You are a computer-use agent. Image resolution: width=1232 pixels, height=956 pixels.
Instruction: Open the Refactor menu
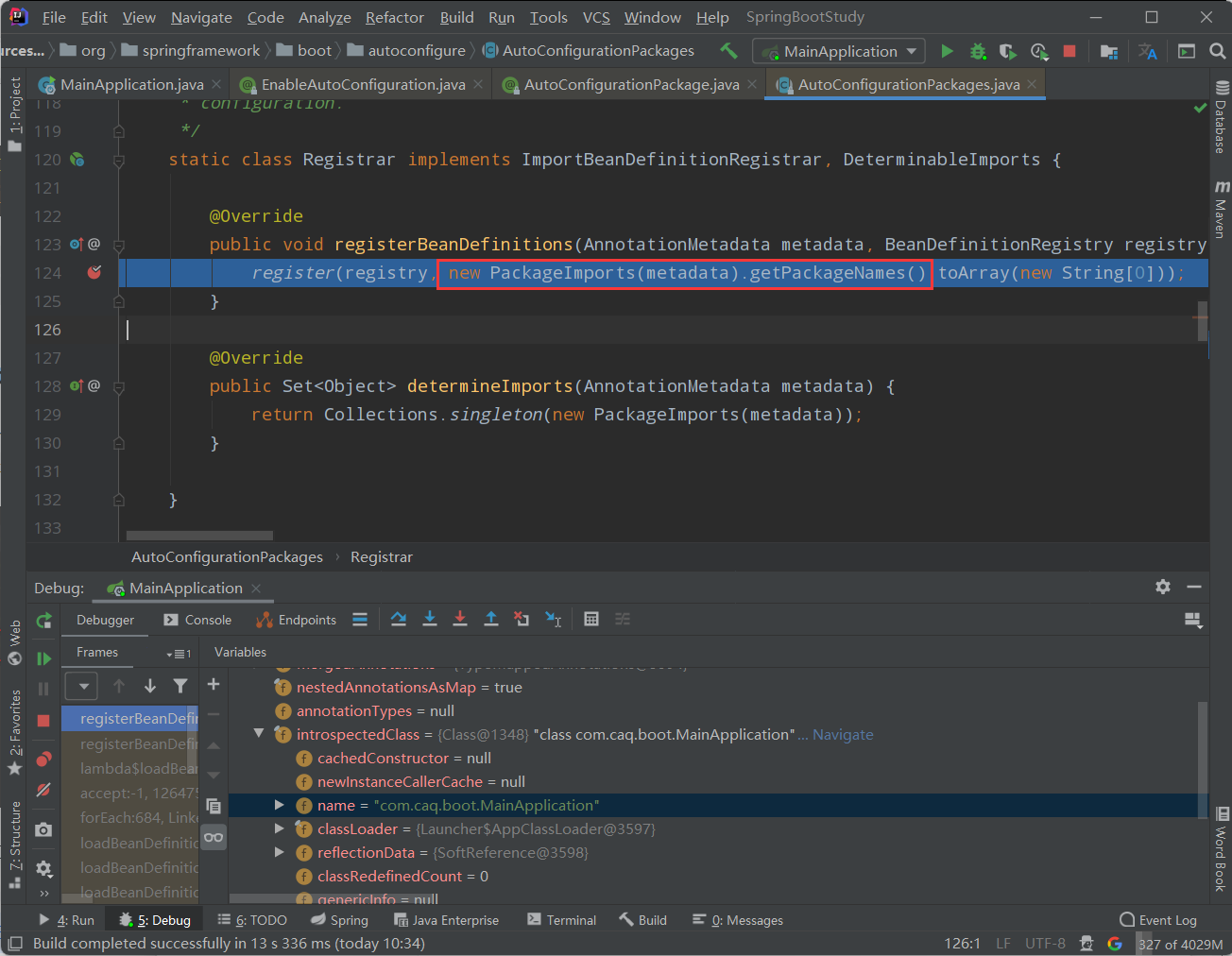pyautogui.click(x=395, y=17)
